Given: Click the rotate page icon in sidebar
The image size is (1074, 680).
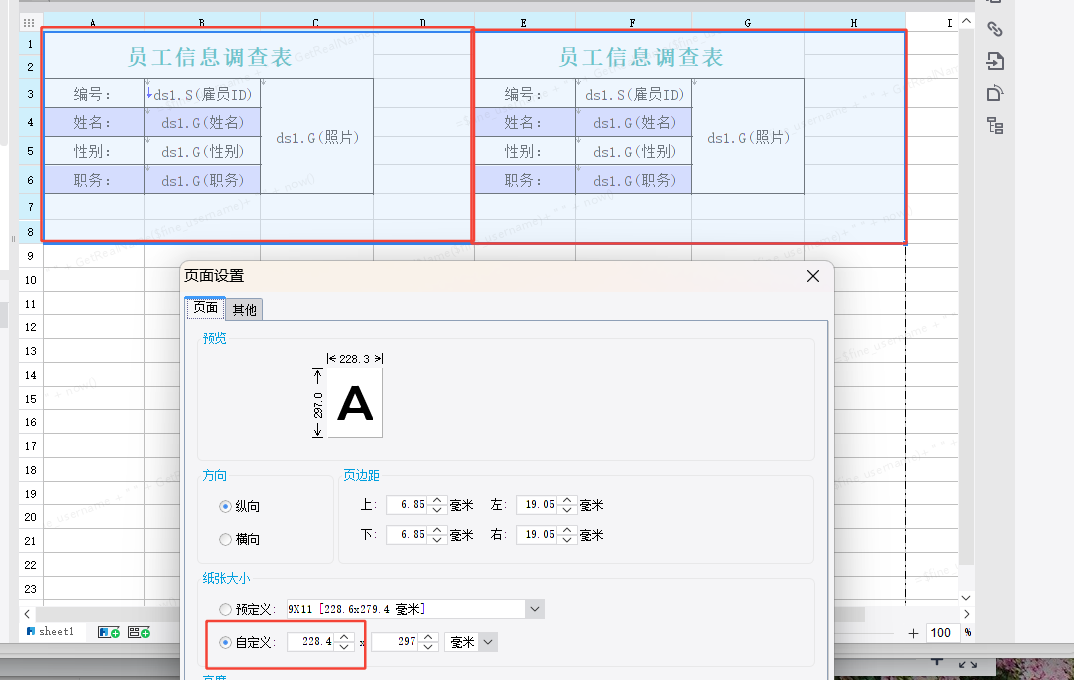Looking at the screenshot, I should click(x=994, y=93).
